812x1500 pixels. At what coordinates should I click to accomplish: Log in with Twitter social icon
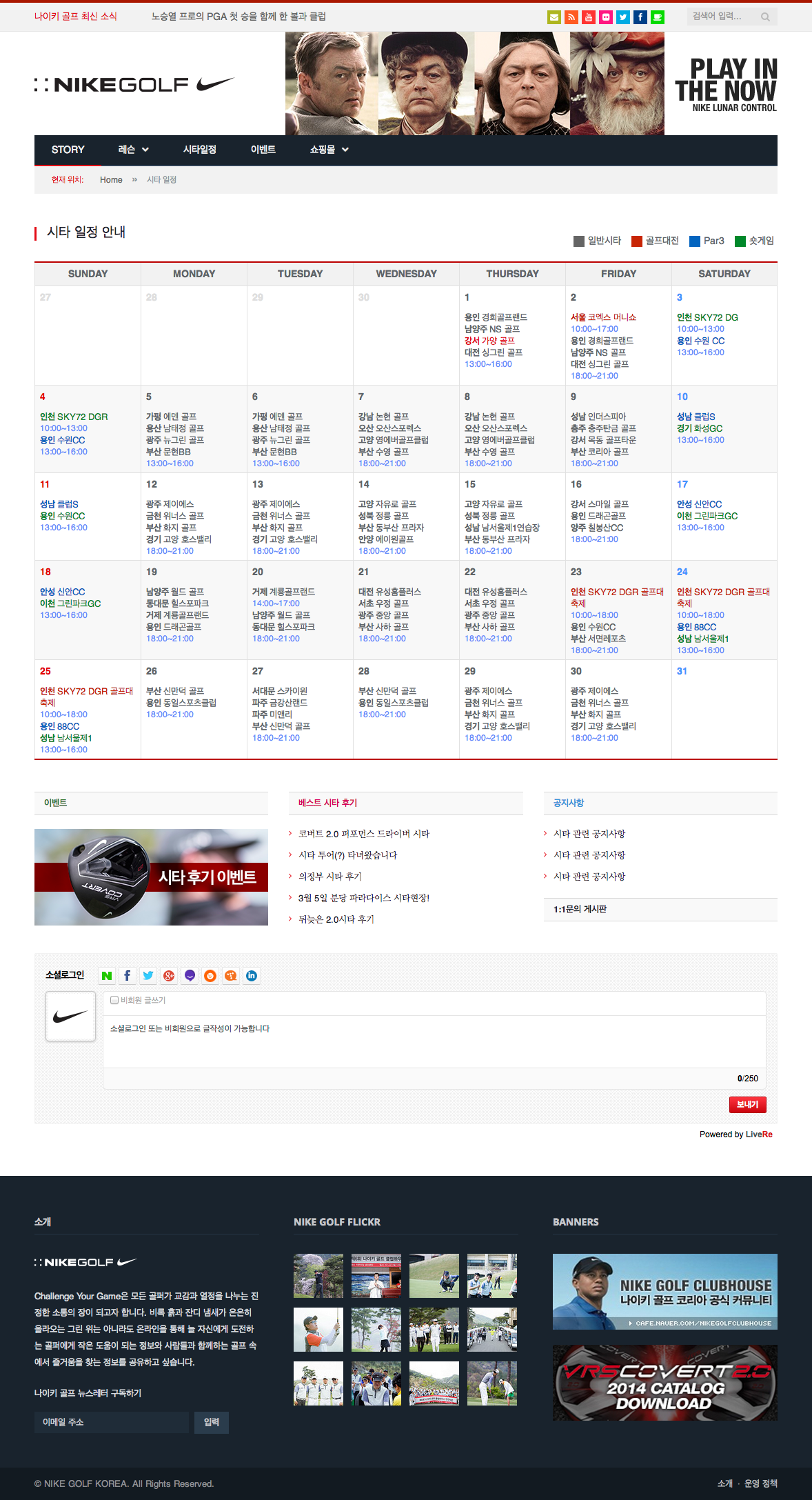pyautogui.click(x=148, y=975)
